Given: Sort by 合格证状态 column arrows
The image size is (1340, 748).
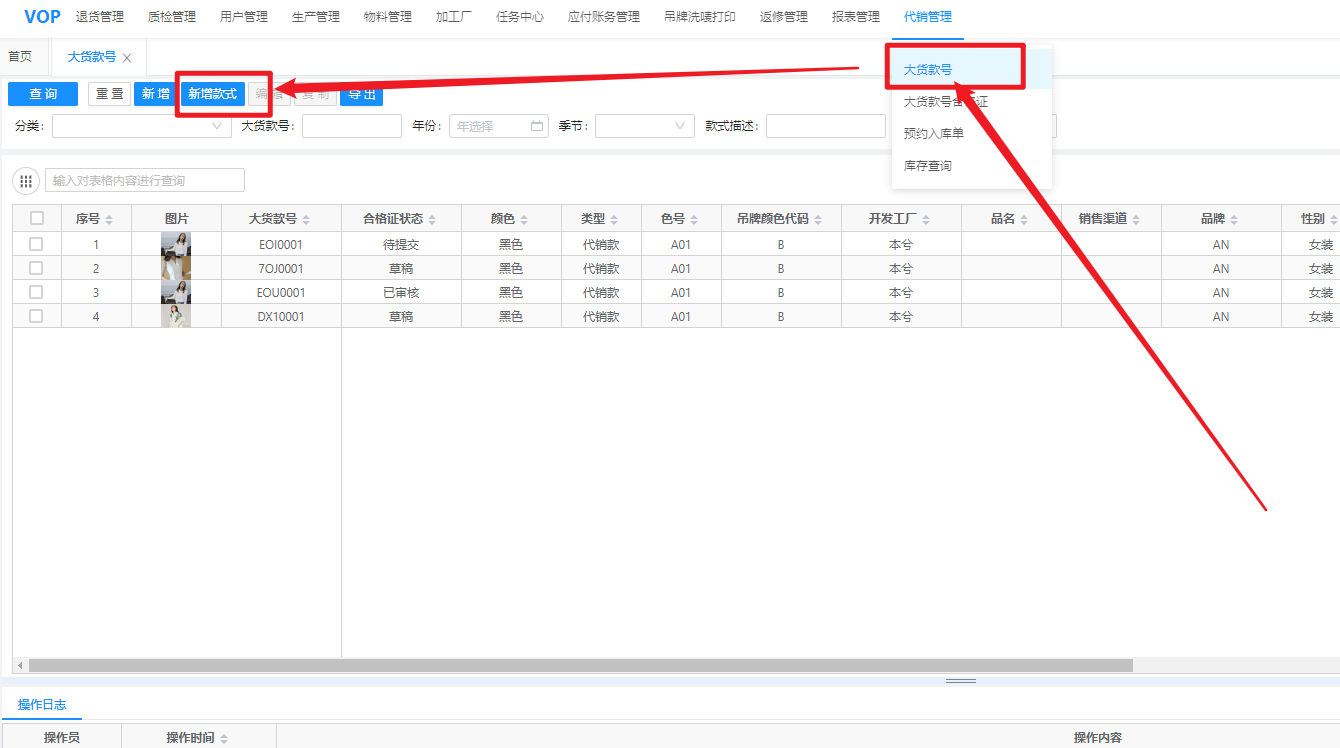Looking at the screenshot, I should [432, 219].
